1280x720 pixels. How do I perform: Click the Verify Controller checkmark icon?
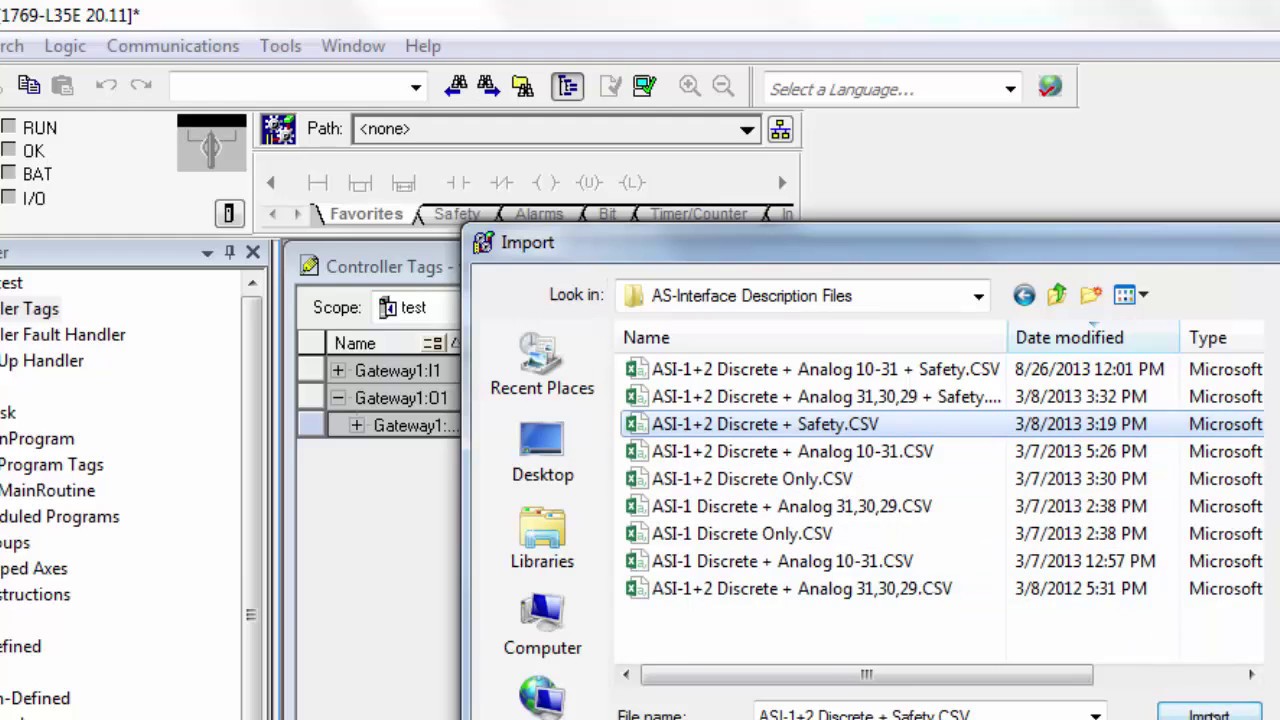tap(644, 86)
